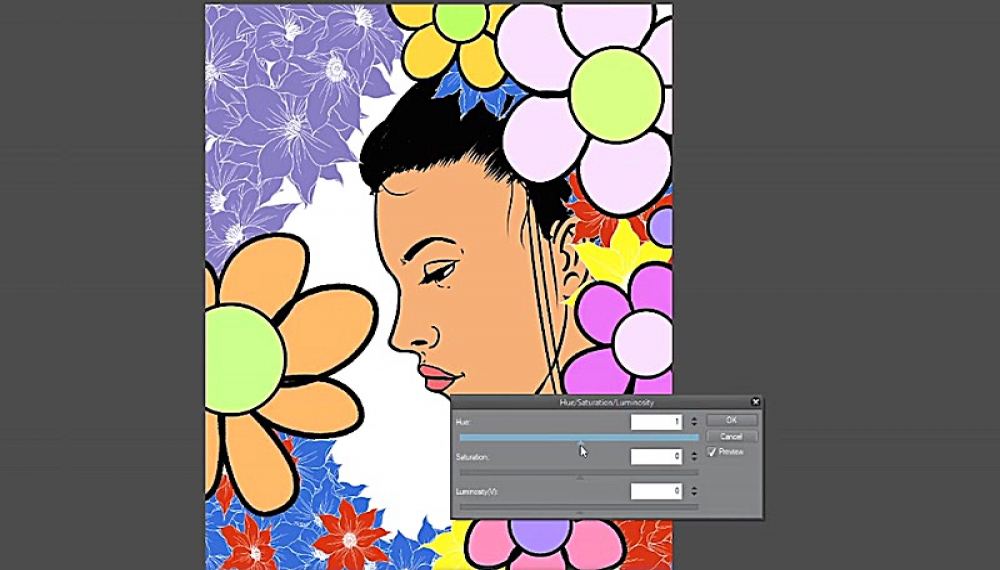Decrease Saturation with the down stepper arrow

694,461
